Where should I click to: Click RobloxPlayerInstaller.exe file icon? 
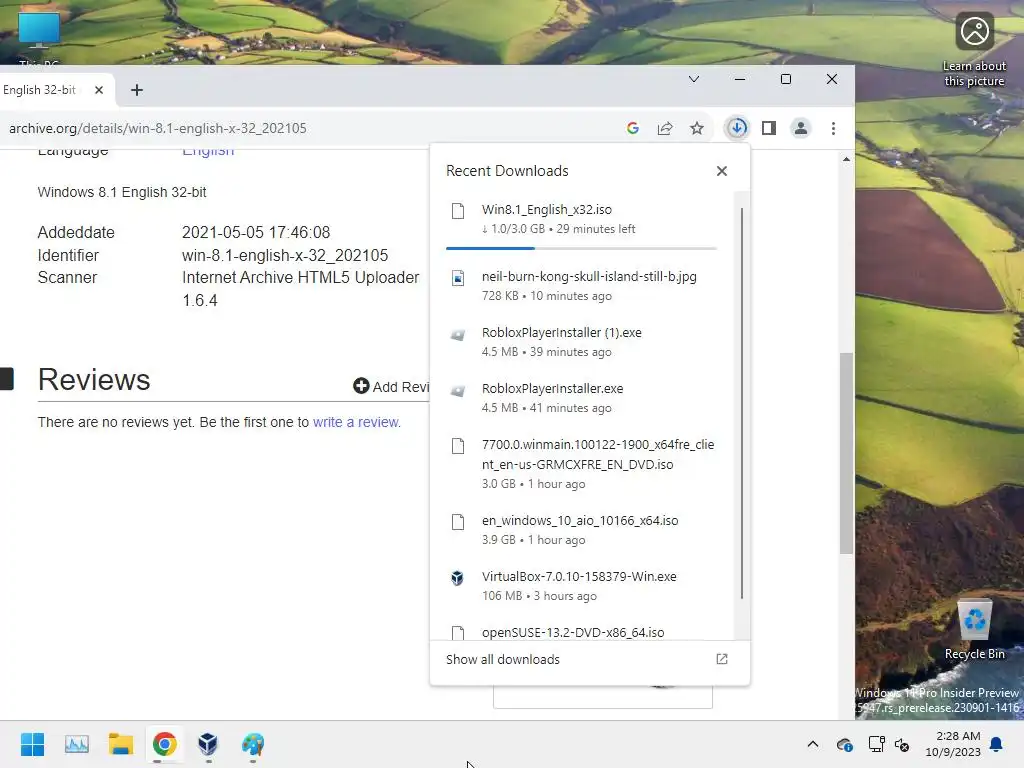[x=458, y=391]
